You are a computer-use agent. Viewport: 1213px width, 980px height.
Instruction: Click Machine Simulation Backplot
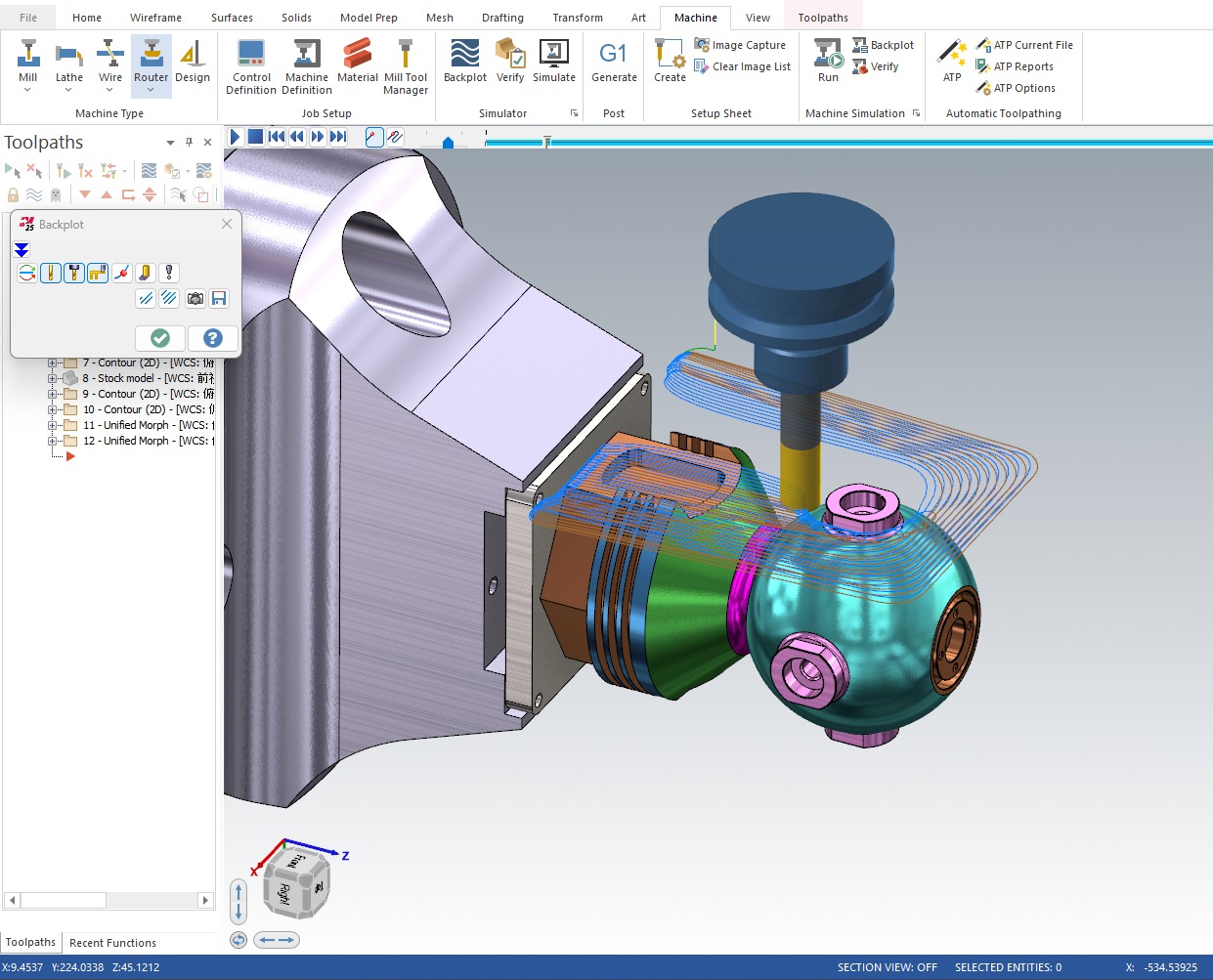(883, 45)
